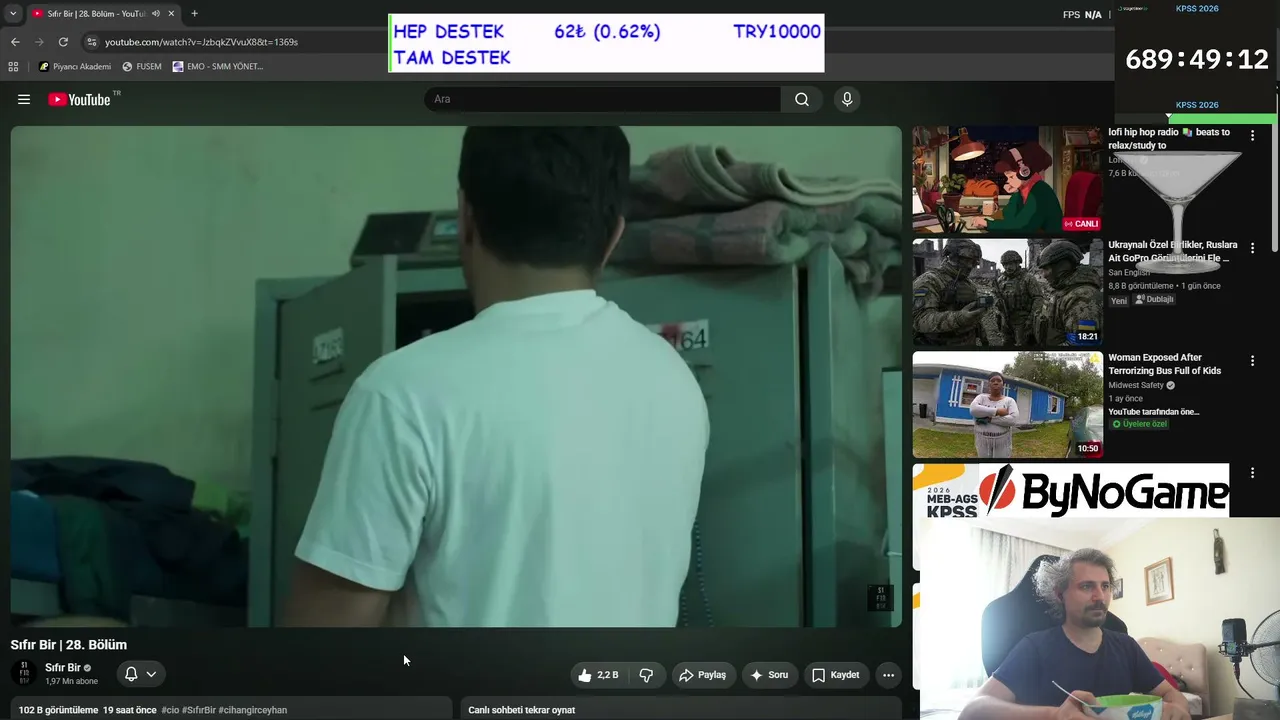
Task: Open the tab search dropdown arrow
Action: [x=13, y=14]
